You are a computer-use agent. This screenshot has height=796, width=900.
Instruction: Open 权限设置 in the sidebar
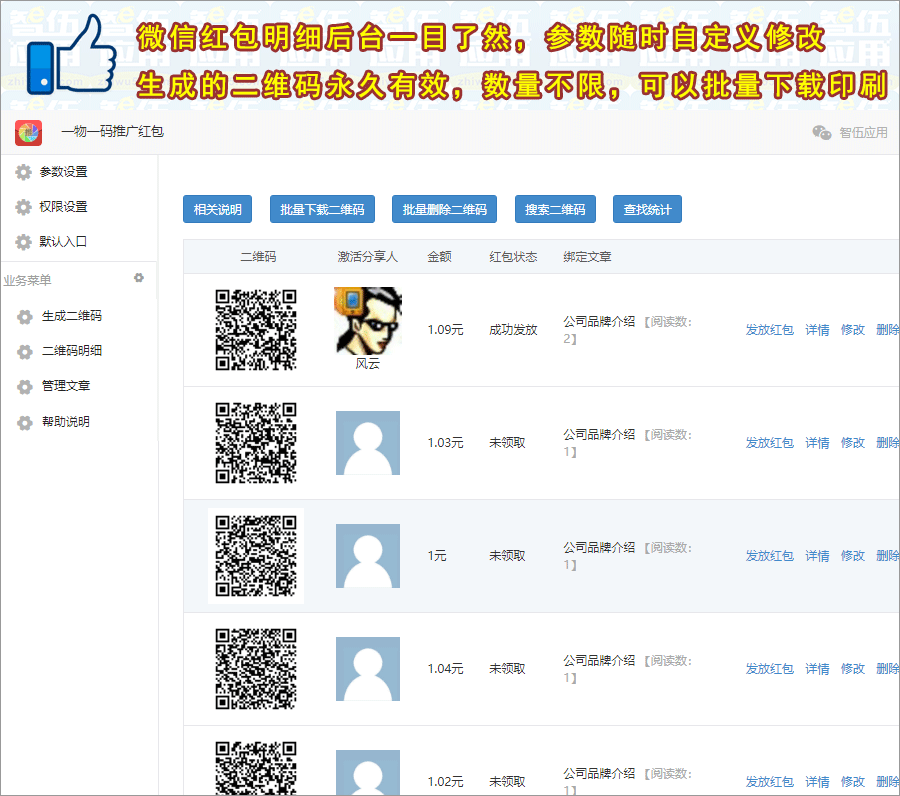click(x=63, y=207)
